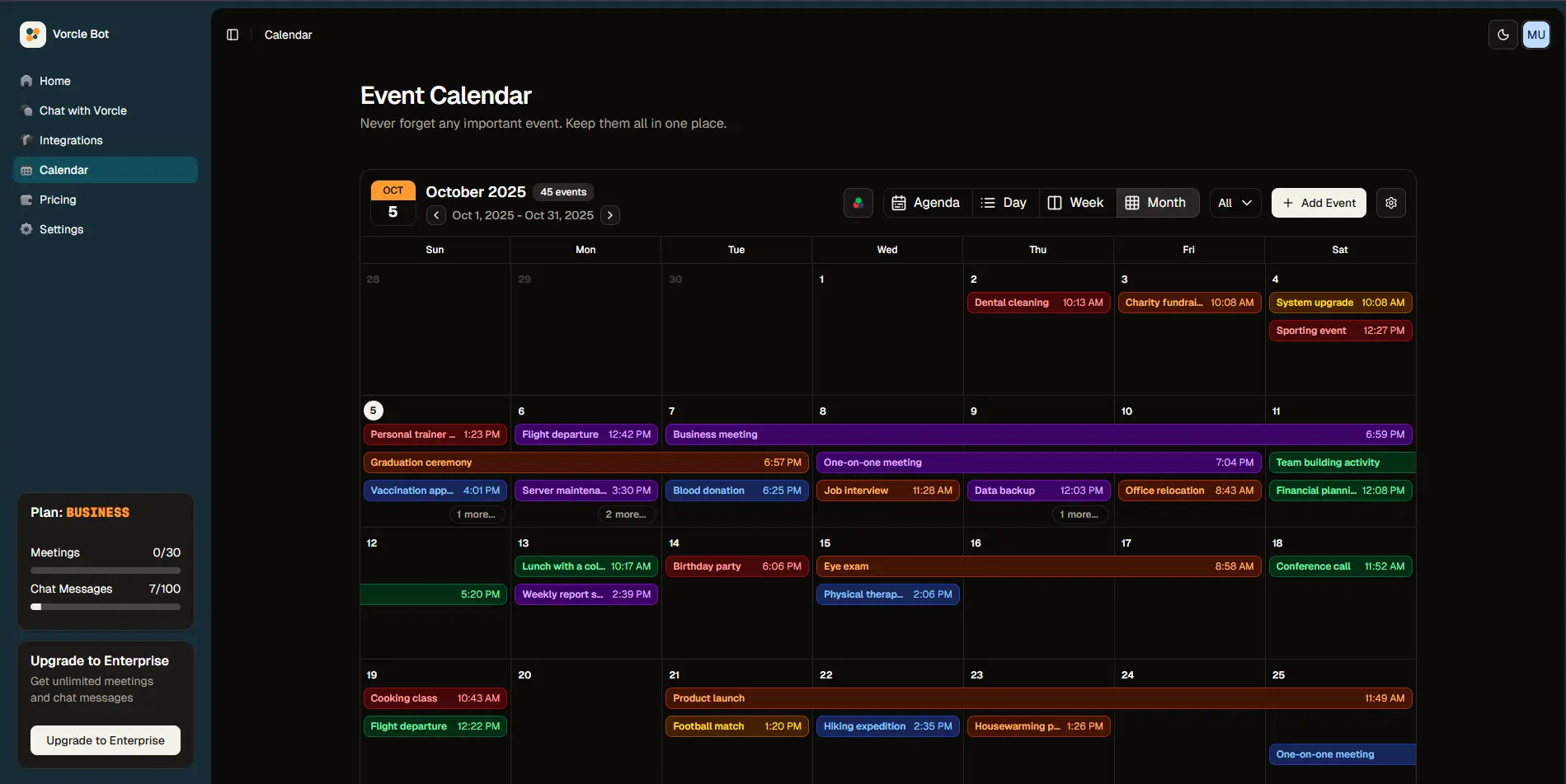Switch to the Day view tab

coord(1004,202)
